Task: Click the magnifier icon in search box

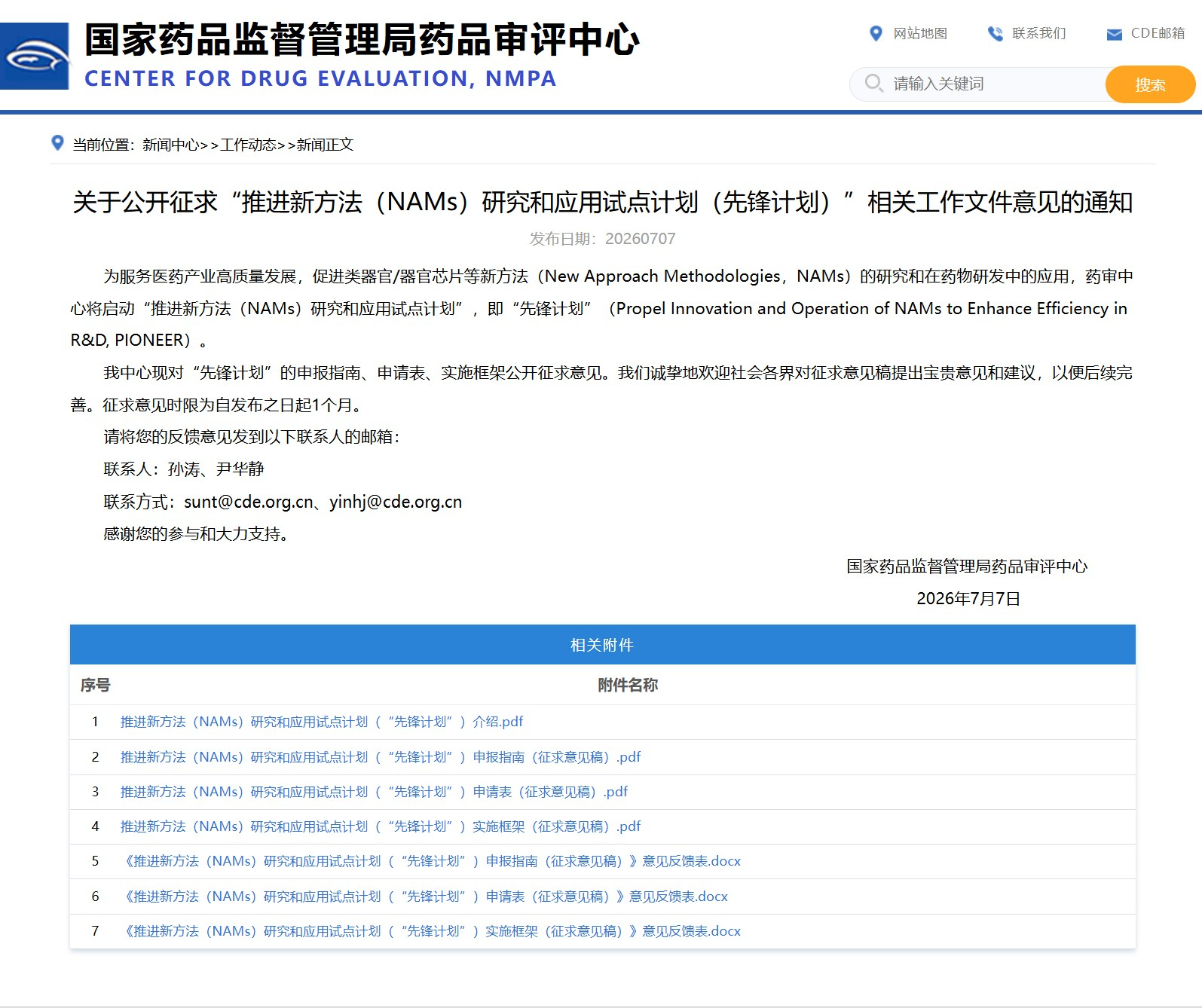Action: pos(873,83)
